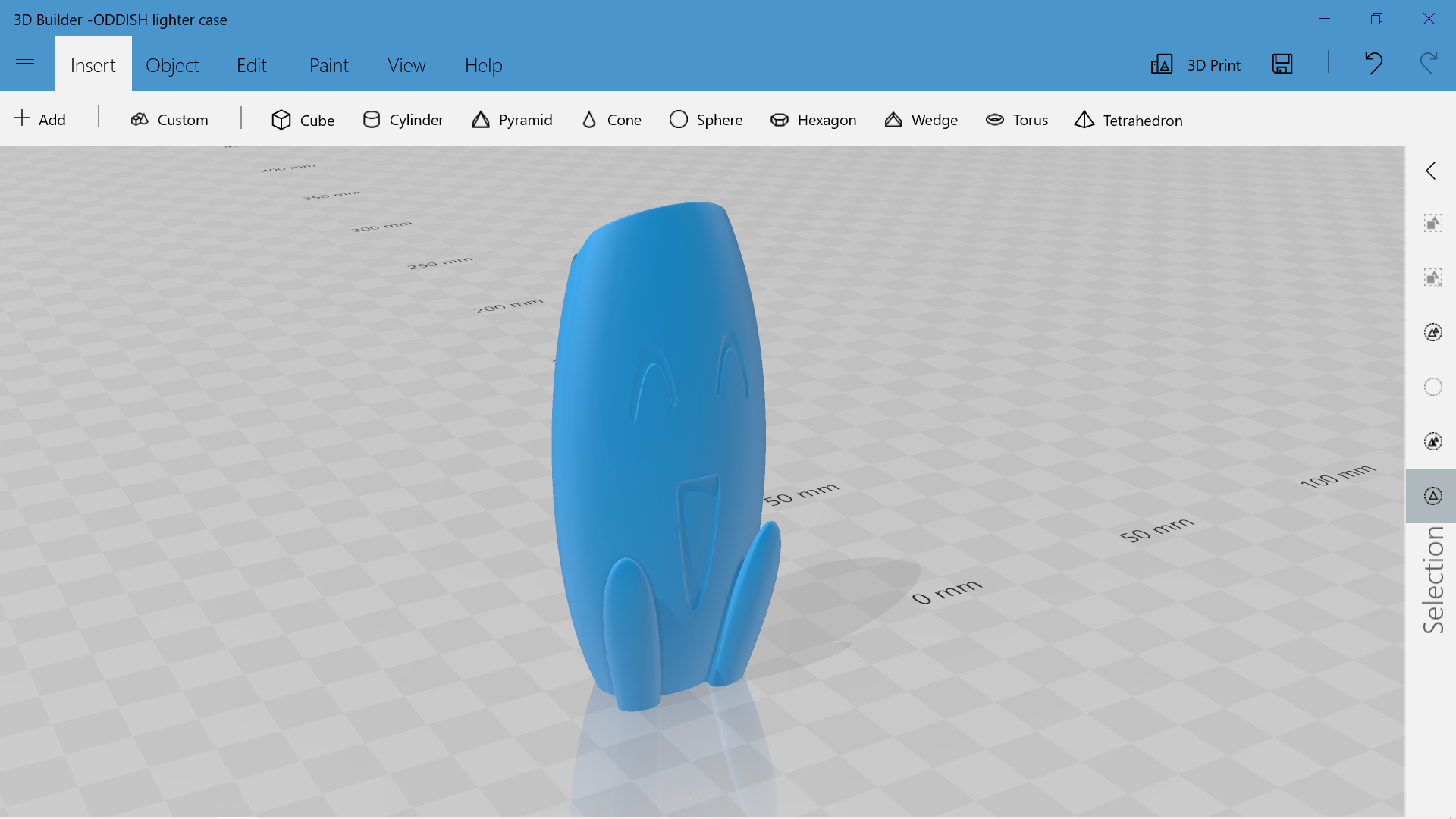The image size is (1456, 819).
Task: Insert a Torus shape
Action: 1016,120
